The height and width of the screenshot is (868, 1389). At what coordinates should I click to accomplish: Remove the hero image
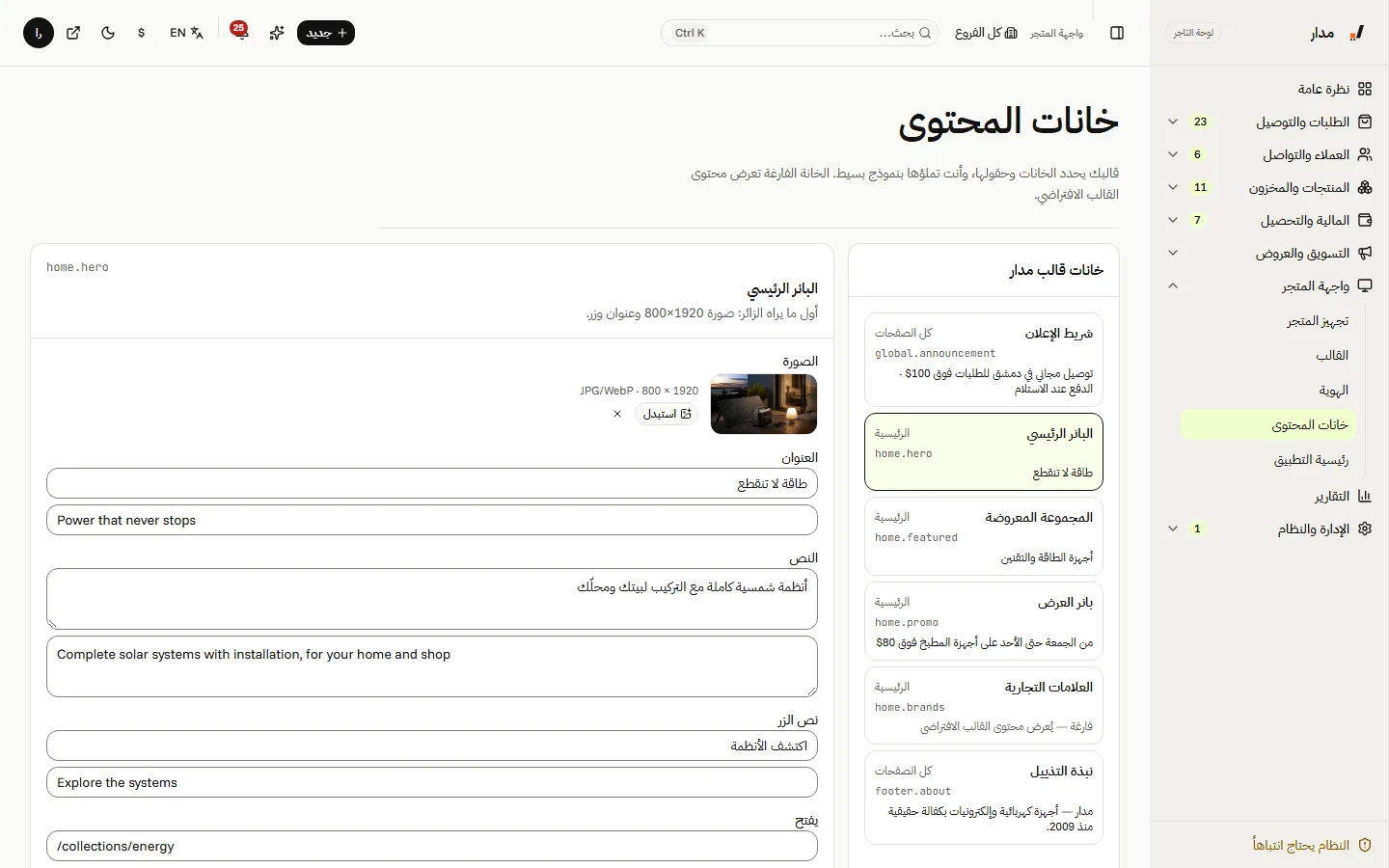[x=617, y=414]
